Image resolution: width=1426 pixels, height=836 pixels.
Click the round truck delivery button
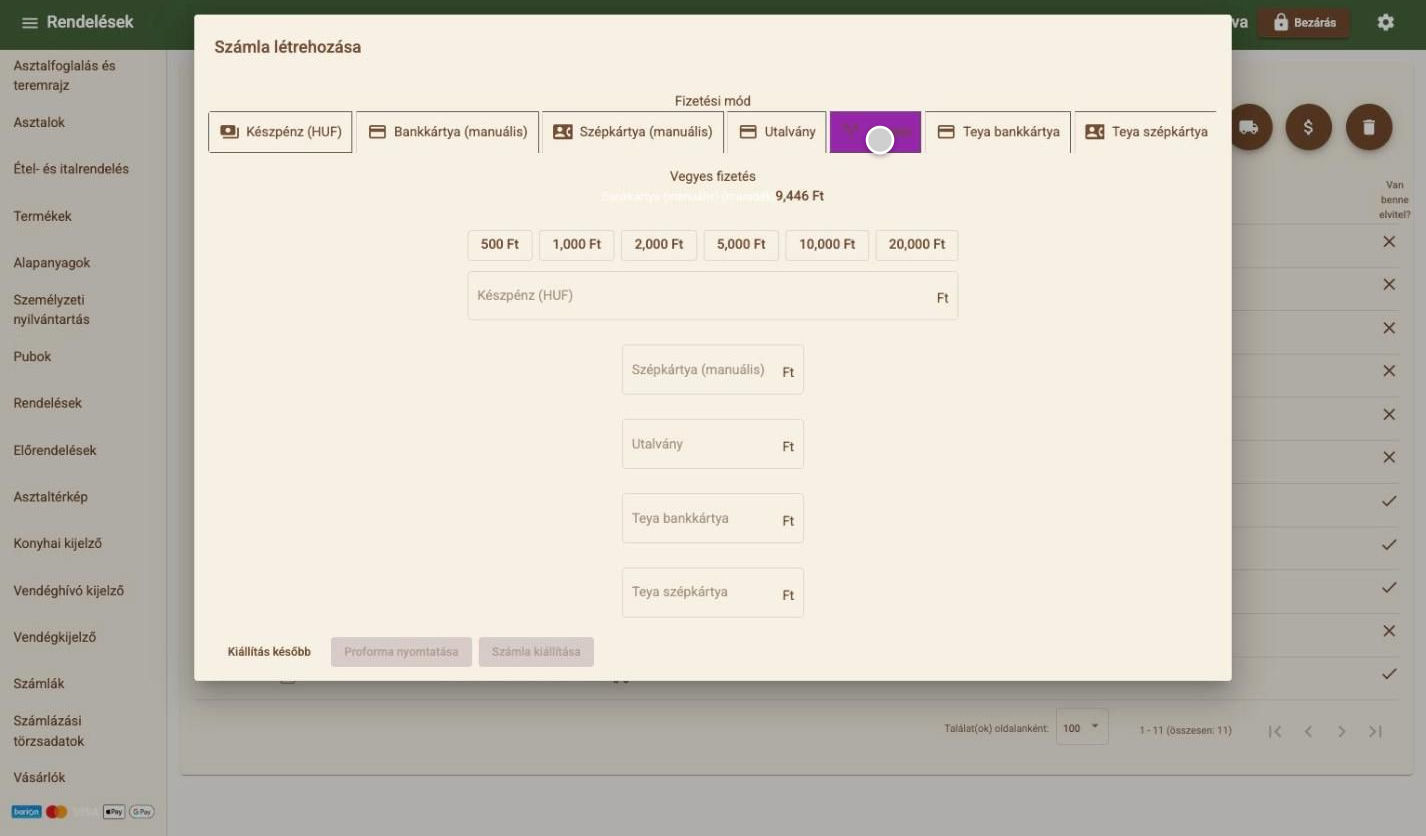click(x=1249, y=127)
